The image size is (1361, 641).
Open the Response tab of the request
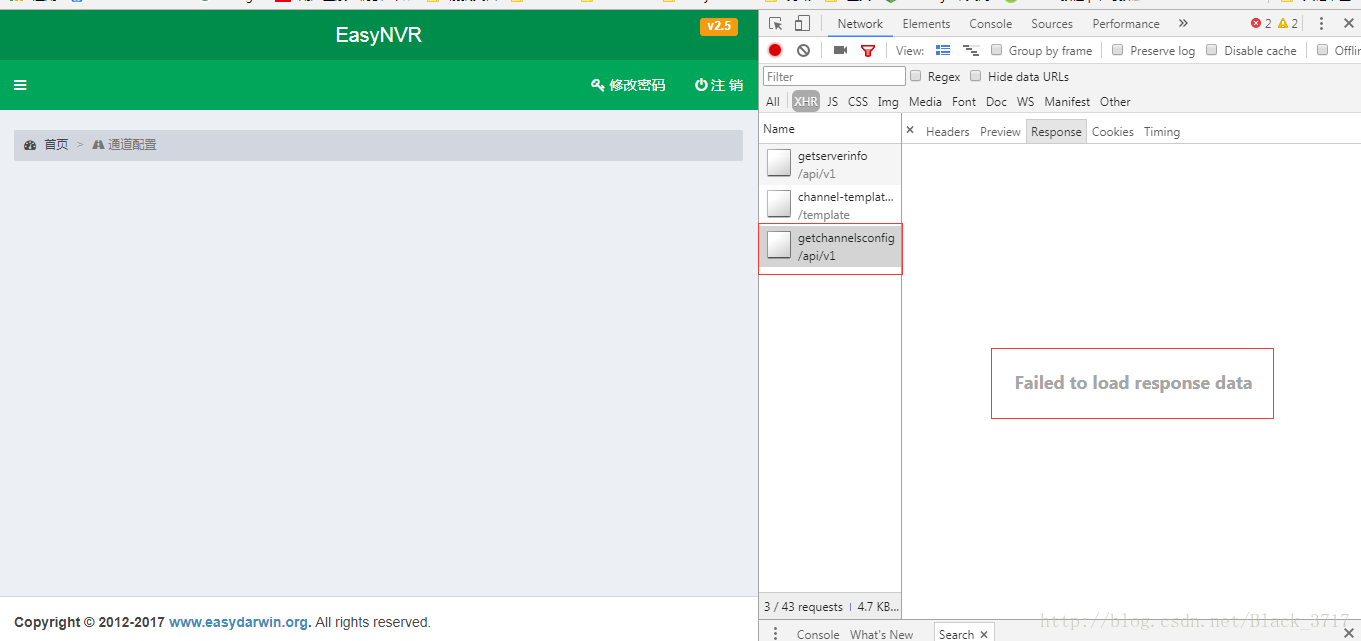[x=1056, y=132]
